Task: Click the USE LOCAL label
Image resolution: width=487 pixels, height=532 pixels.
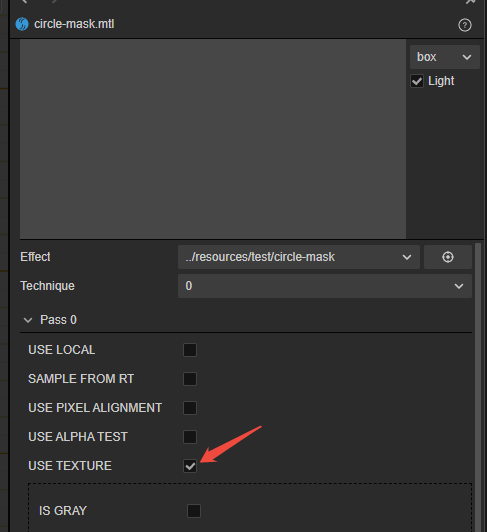Action: pos(61,350)
